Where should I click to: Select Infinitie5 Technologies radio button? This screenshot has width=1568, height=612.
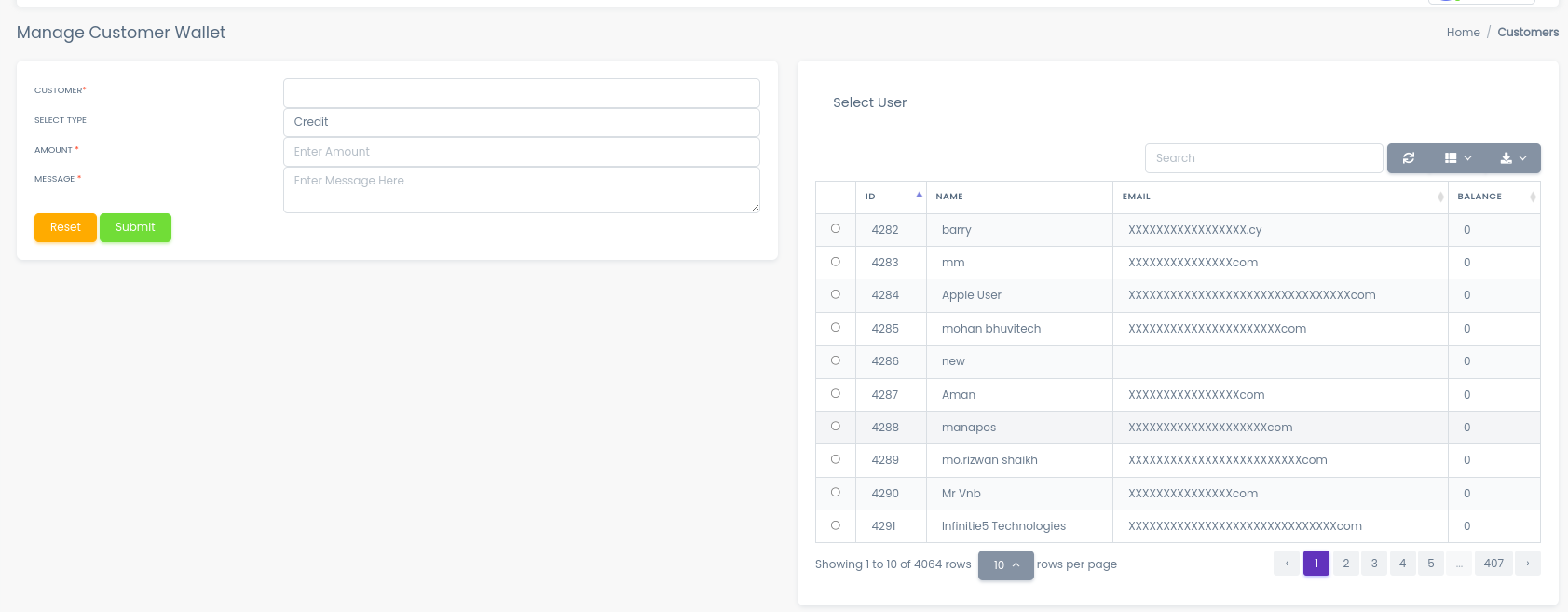pyautogui.click(x=836, y=525)
